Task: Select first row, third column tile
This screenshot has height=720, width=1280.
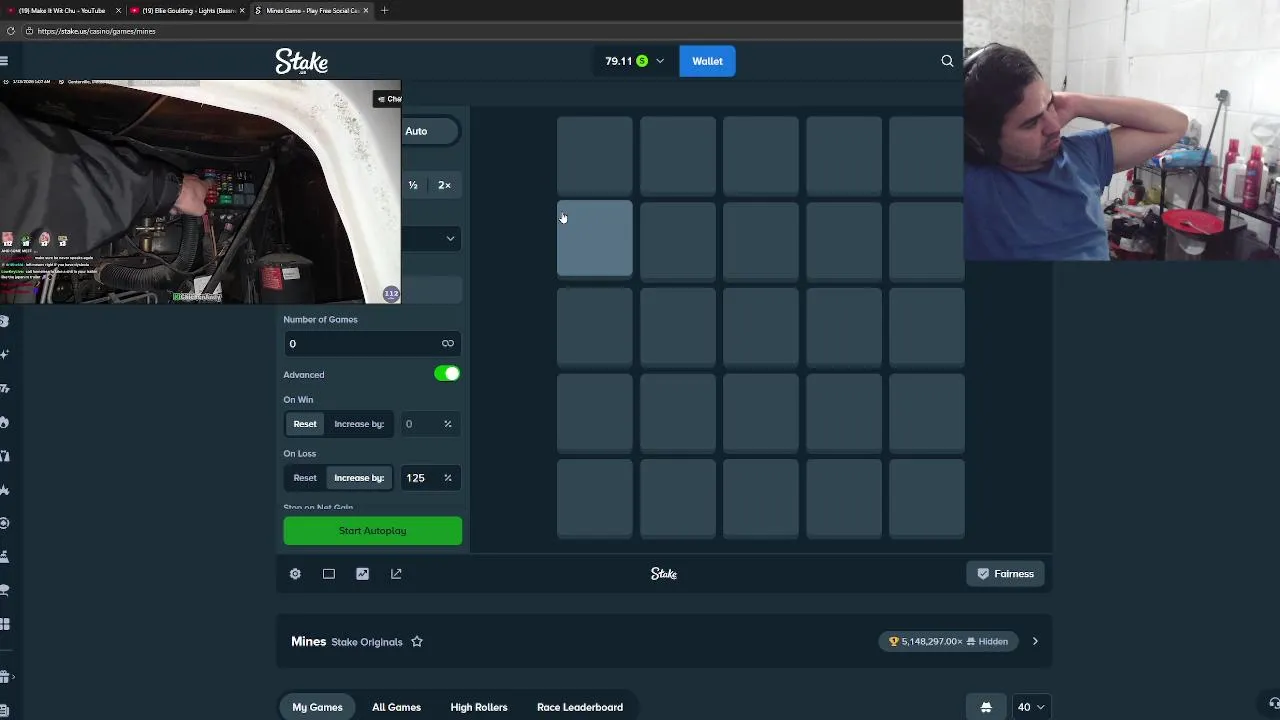Action: tap(761, 154)
